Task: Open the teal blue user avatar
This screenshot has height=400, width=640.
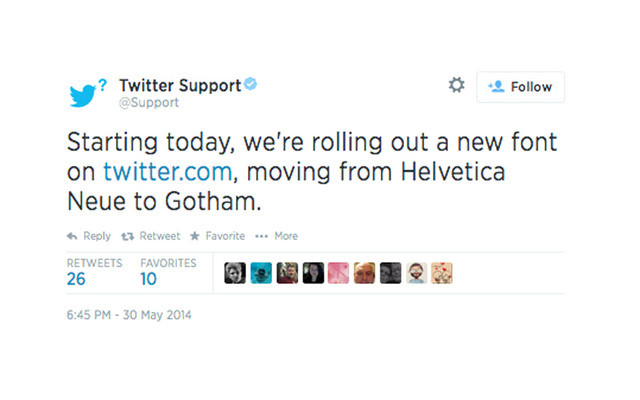Action: (261, 273)
